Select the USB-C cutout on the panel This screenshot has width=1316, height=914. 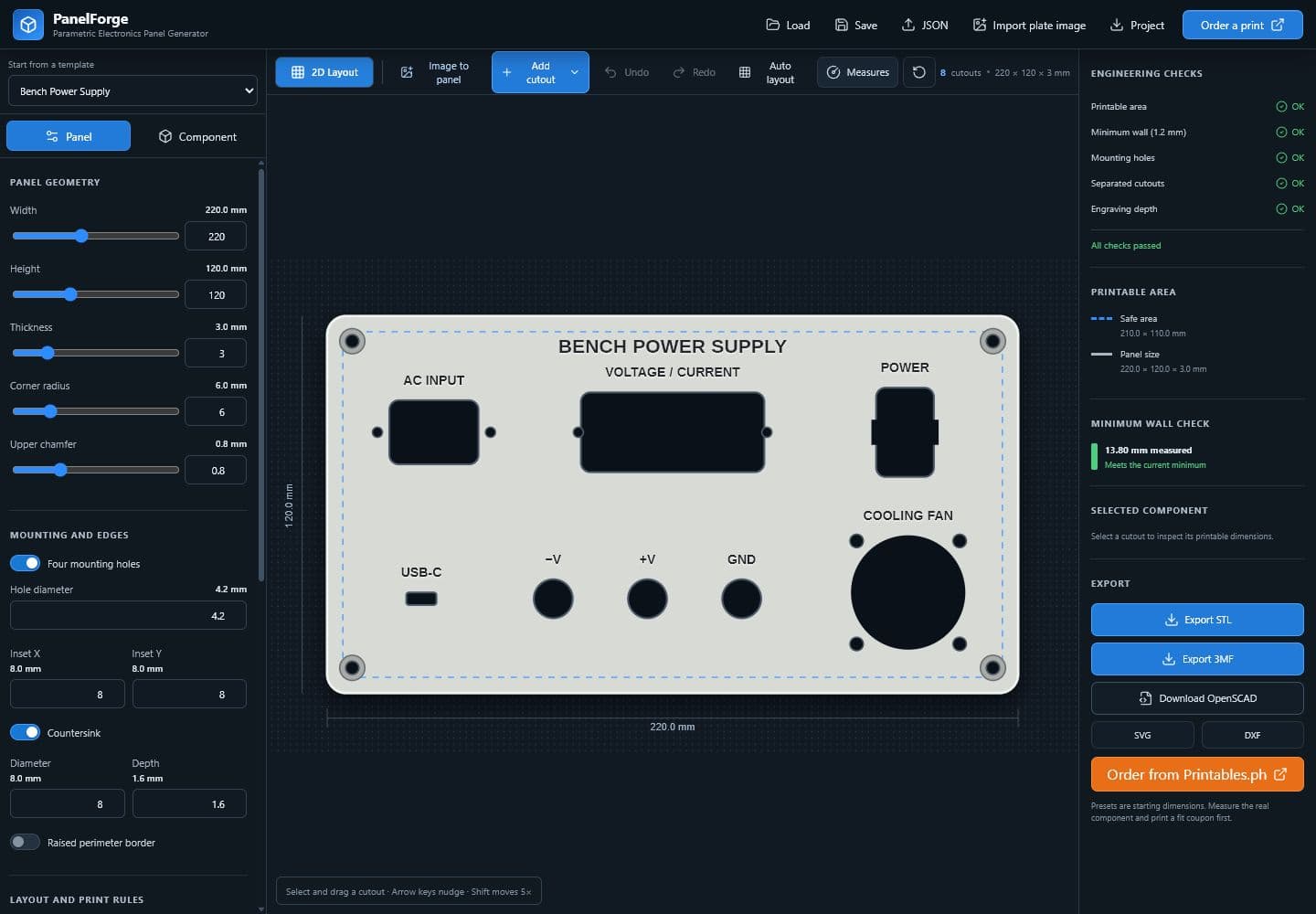(421, 599)
